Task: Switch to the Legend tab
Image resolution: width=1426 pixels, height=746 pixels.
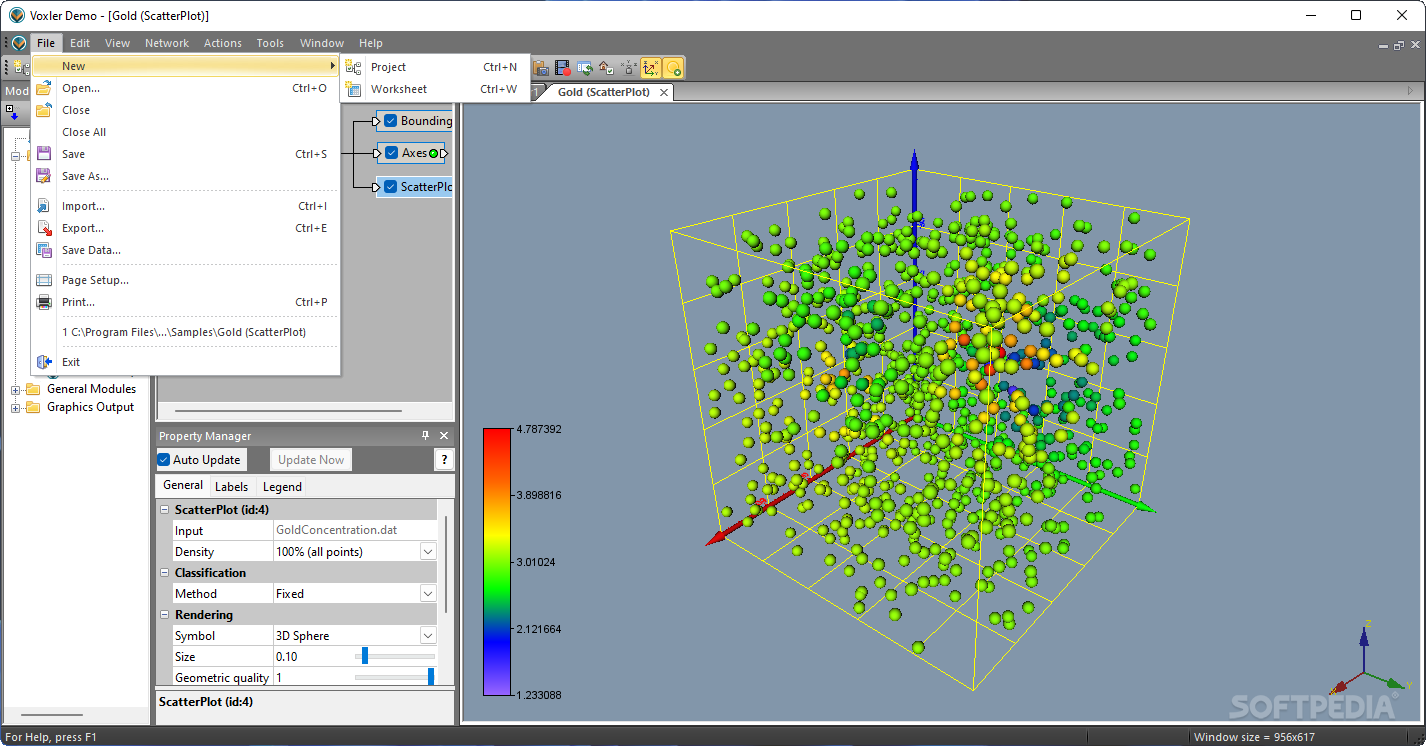Action: (282, 487)
